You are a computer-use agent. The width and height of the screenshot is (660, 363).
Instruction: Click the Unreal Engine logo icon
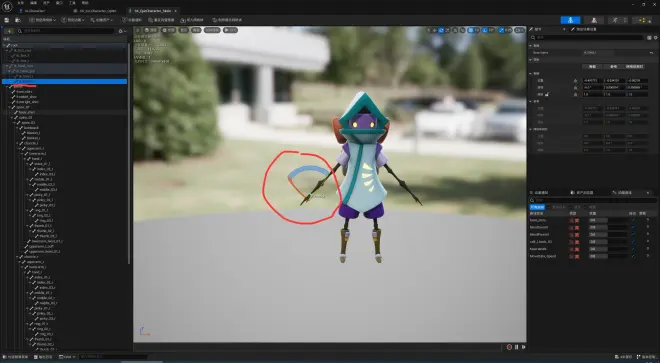pyautogui.click(x=7, y=7)
